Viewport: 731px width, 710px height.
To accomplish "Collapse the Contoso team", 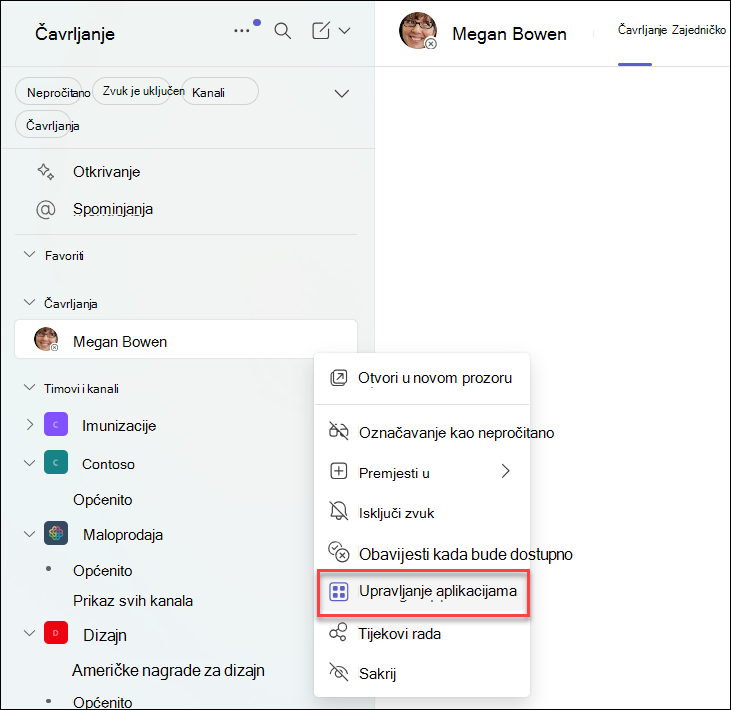I will 29,463.
